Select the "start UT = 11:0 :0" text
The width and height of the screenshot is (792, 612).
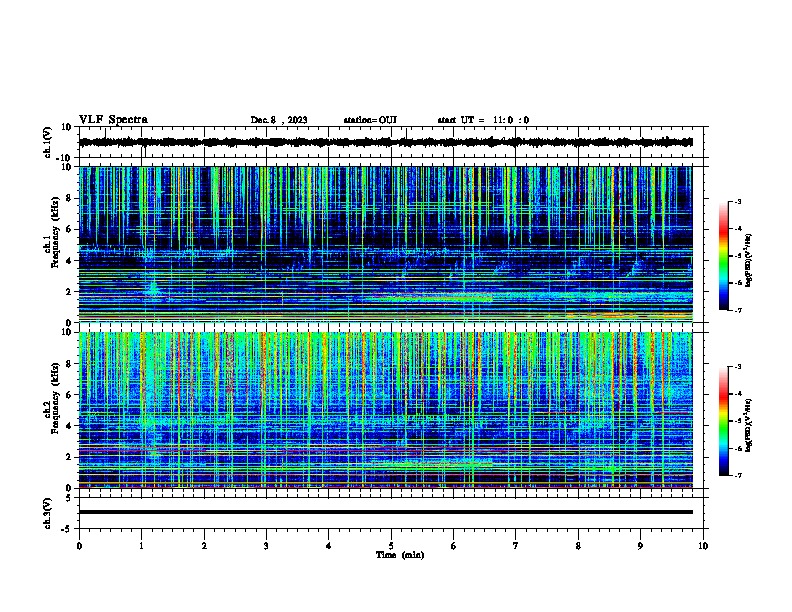click(x=483, y=120)
